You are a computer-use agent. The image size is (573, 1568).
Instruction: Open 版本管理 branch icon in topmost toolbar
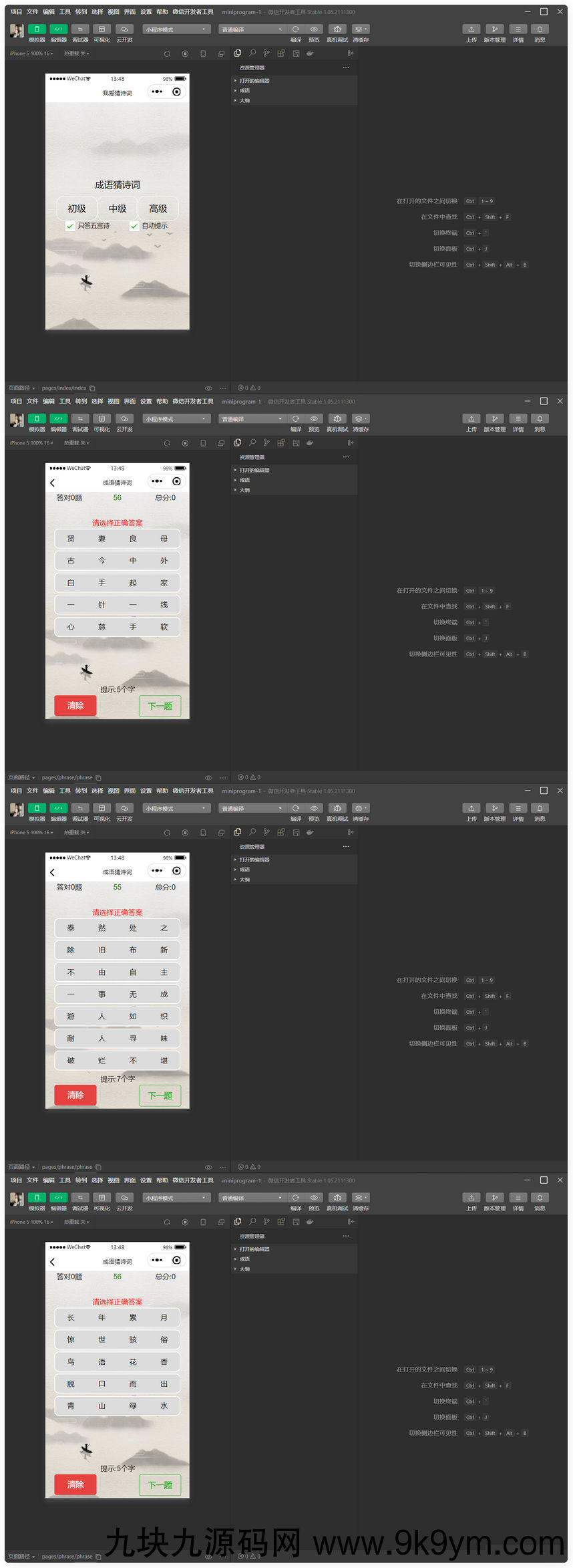pos(494,29)
